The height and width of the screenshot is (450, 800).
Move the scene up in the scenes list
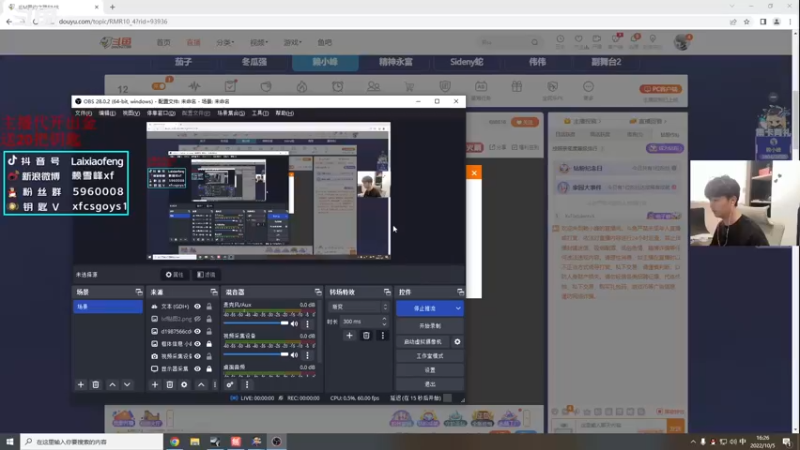(x=112, y=385)
